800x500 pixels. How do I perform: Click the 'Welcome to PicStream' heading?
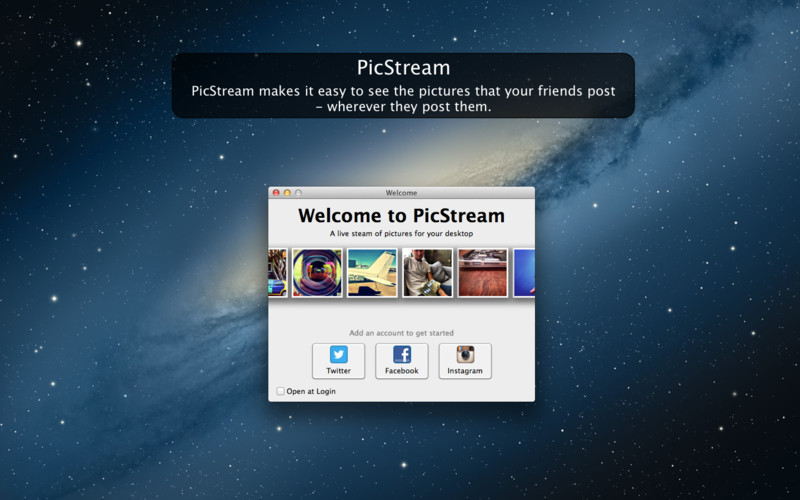402,216
